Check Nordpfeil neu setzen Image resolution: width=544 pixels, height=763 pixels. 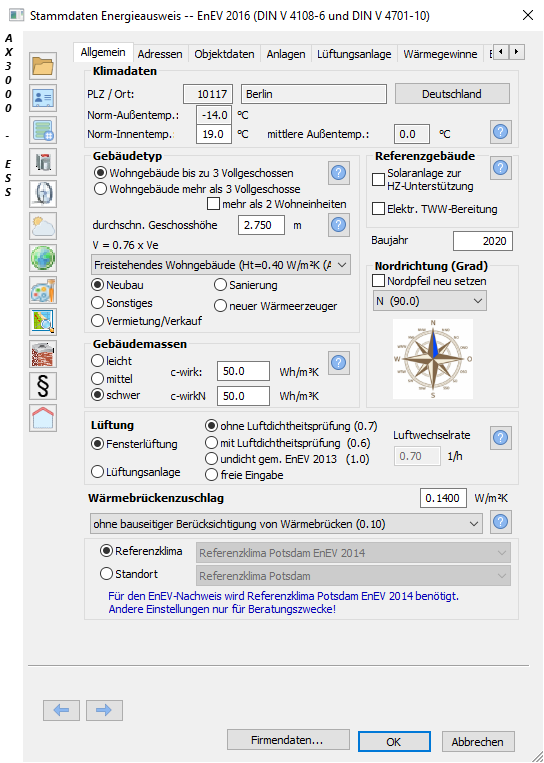tap(378, 281)
